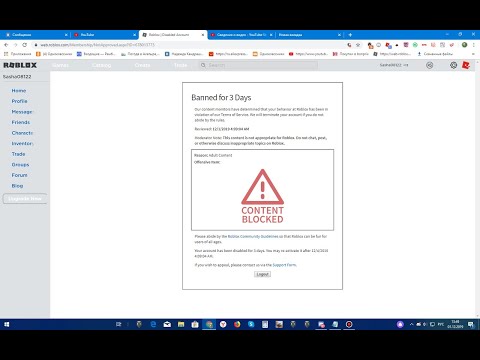Open a new browser tab
This screenshot has height=360, width=480.
pyautogui.click(x=350, y=35)
